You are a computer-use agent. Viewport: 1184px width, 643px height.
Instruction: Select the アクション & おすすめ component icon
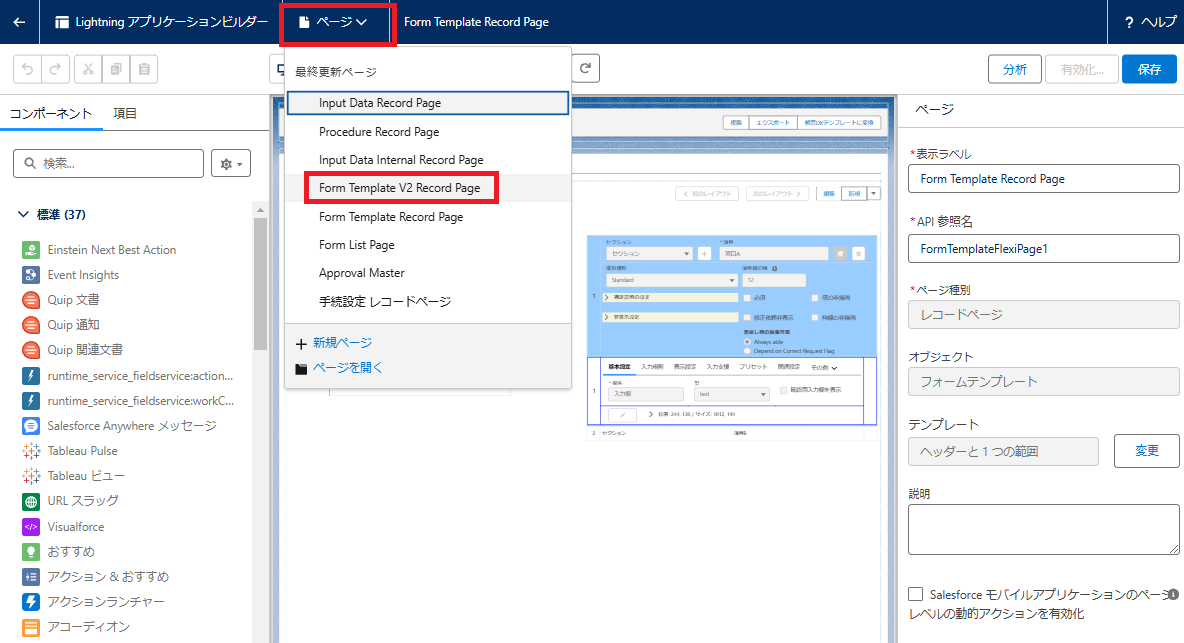tap(31, 577)
